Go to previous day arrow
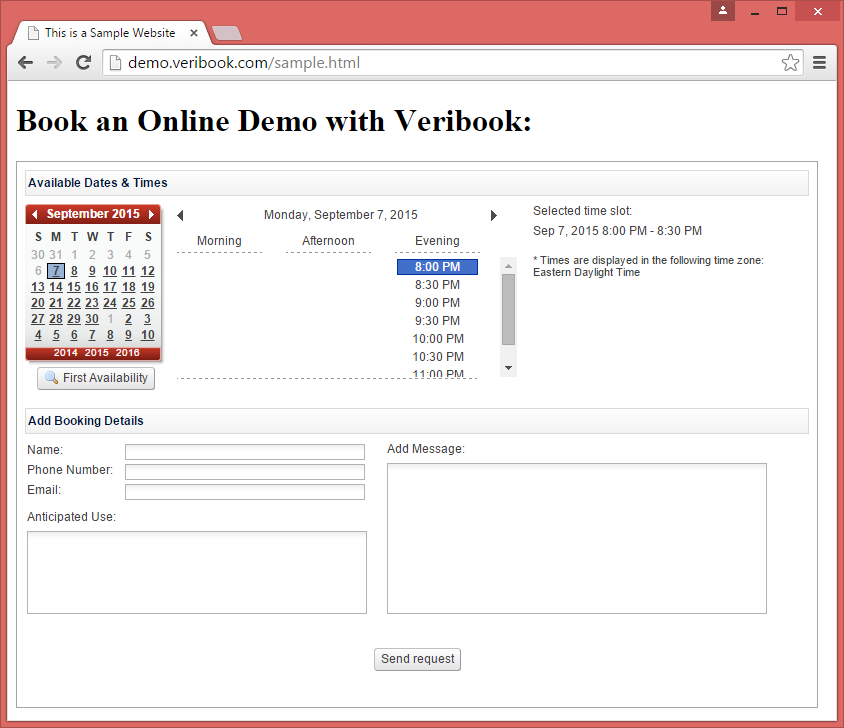Screen dimensions: 844x728 (x=180, y=215)
